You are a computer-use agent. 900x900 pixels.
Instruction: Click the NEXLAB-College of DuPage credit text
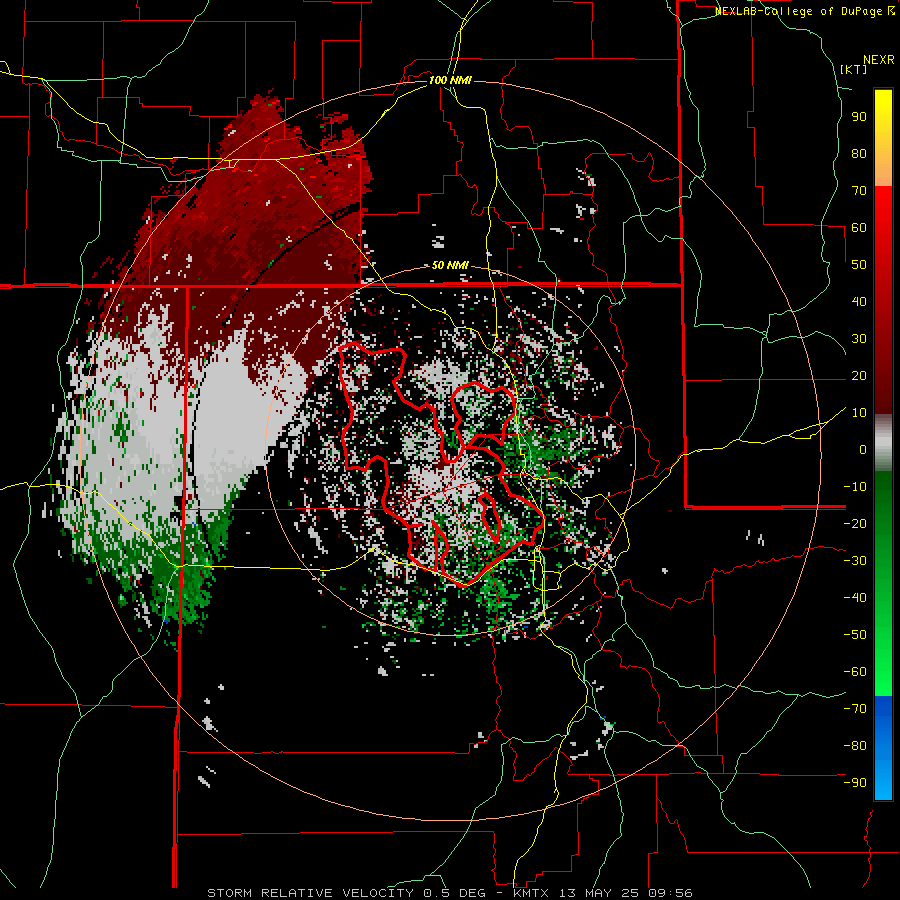(x=804, y=11)
